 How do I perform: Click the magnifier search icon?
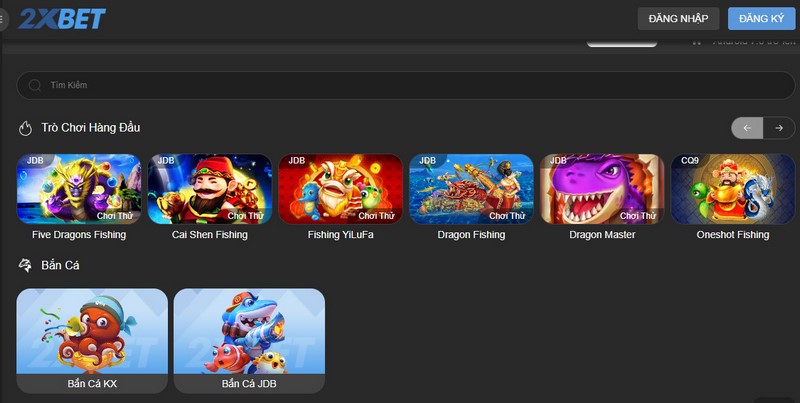(35, 85)
